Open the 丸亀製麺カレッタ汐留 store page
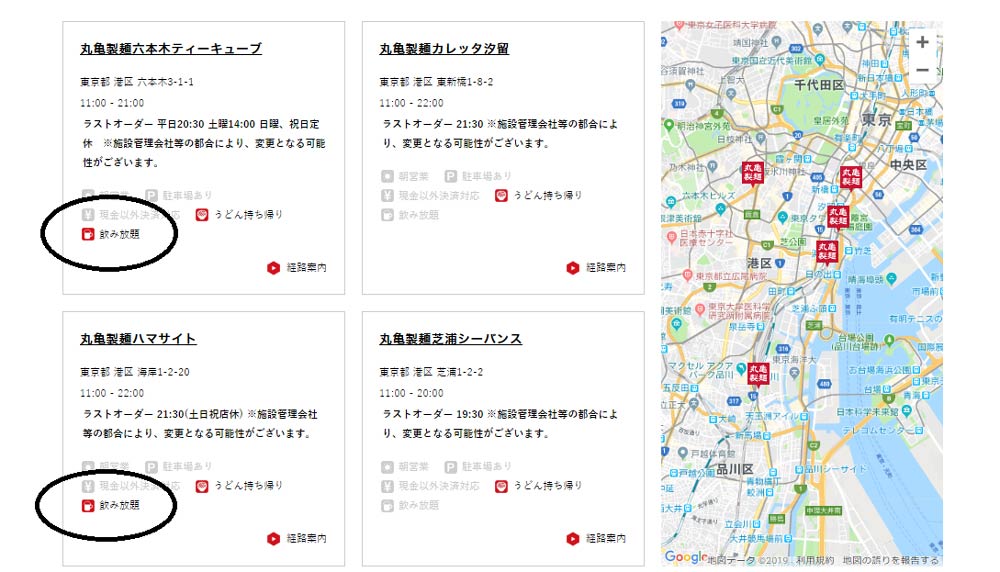The image size is (1000, 572). [x=444, y=48]
